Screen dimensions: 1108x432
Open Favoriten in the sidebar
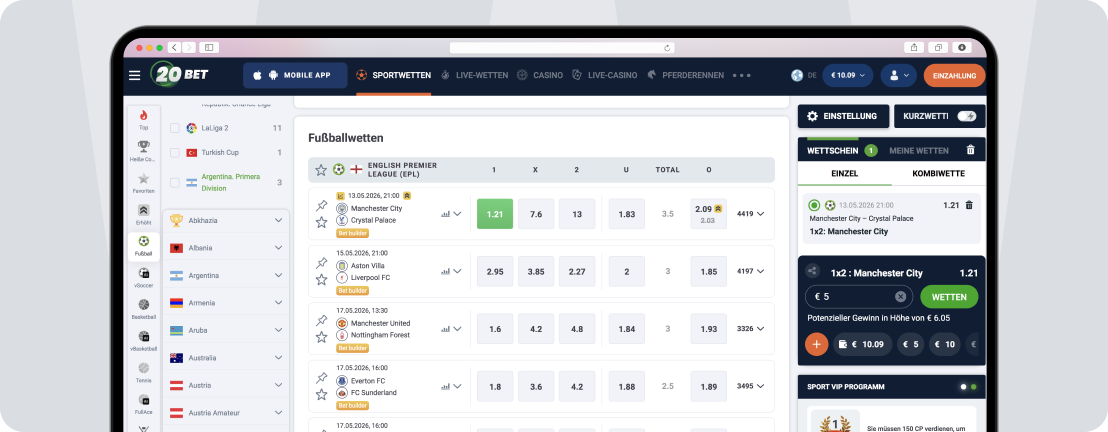[x=143, y=183]
